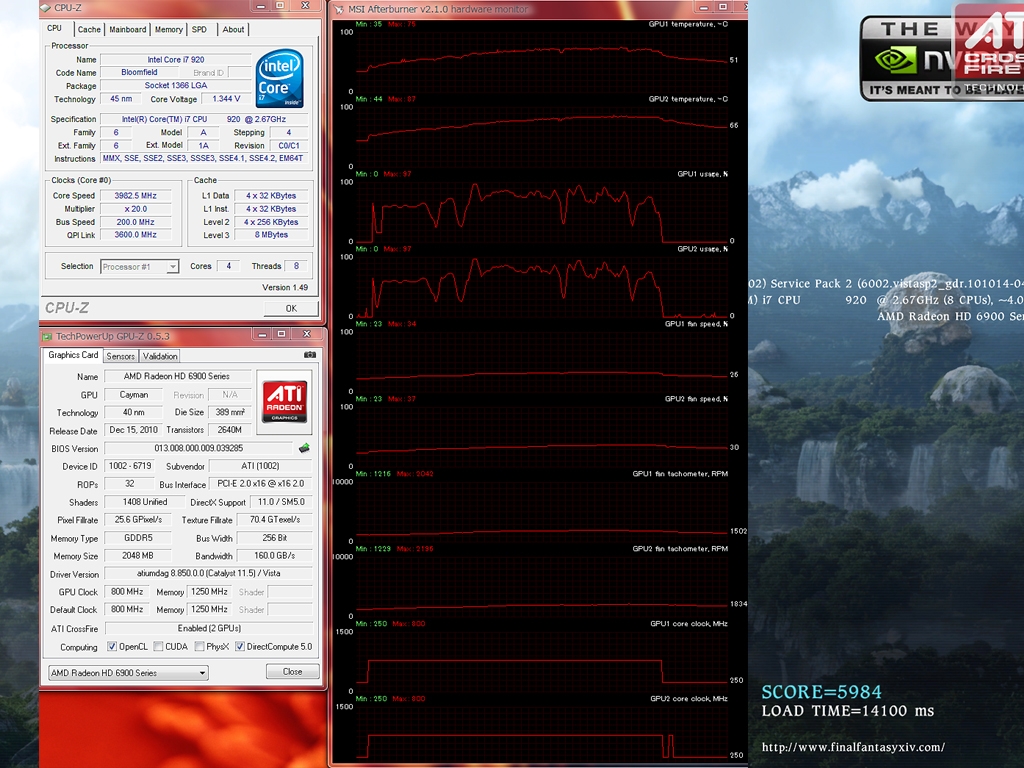Click the Intel Core i7 logo in CPU-Z
1024x768 pixels.
[x=280, y=78]
